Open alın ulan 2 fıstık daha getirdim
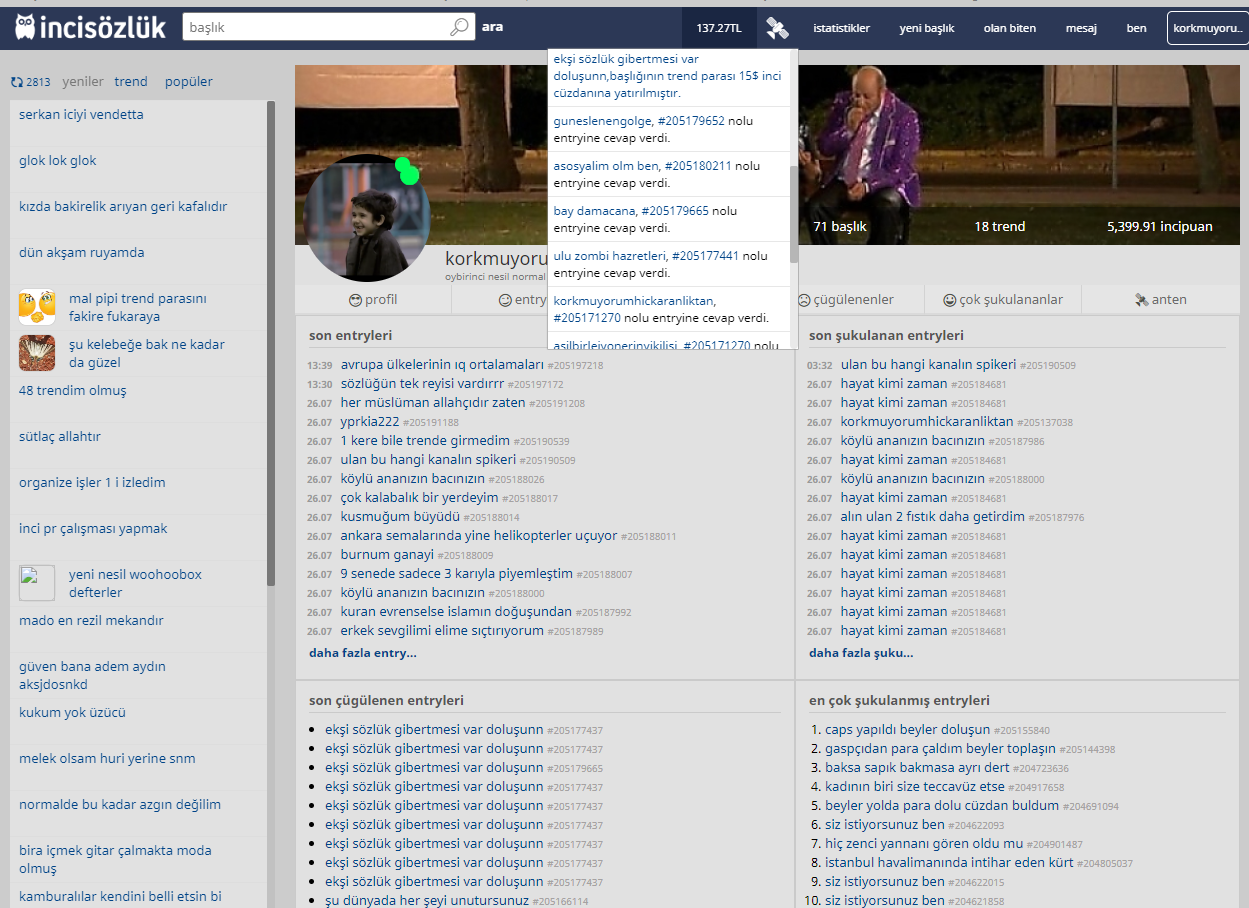This screenshot has width=1249, height=908. (933, 517)
